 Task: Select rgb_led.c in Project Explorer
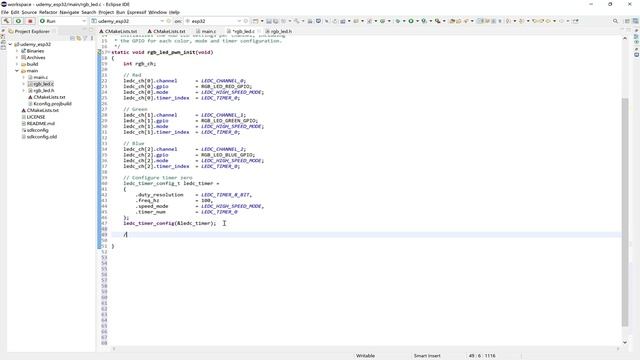point(41,84)
